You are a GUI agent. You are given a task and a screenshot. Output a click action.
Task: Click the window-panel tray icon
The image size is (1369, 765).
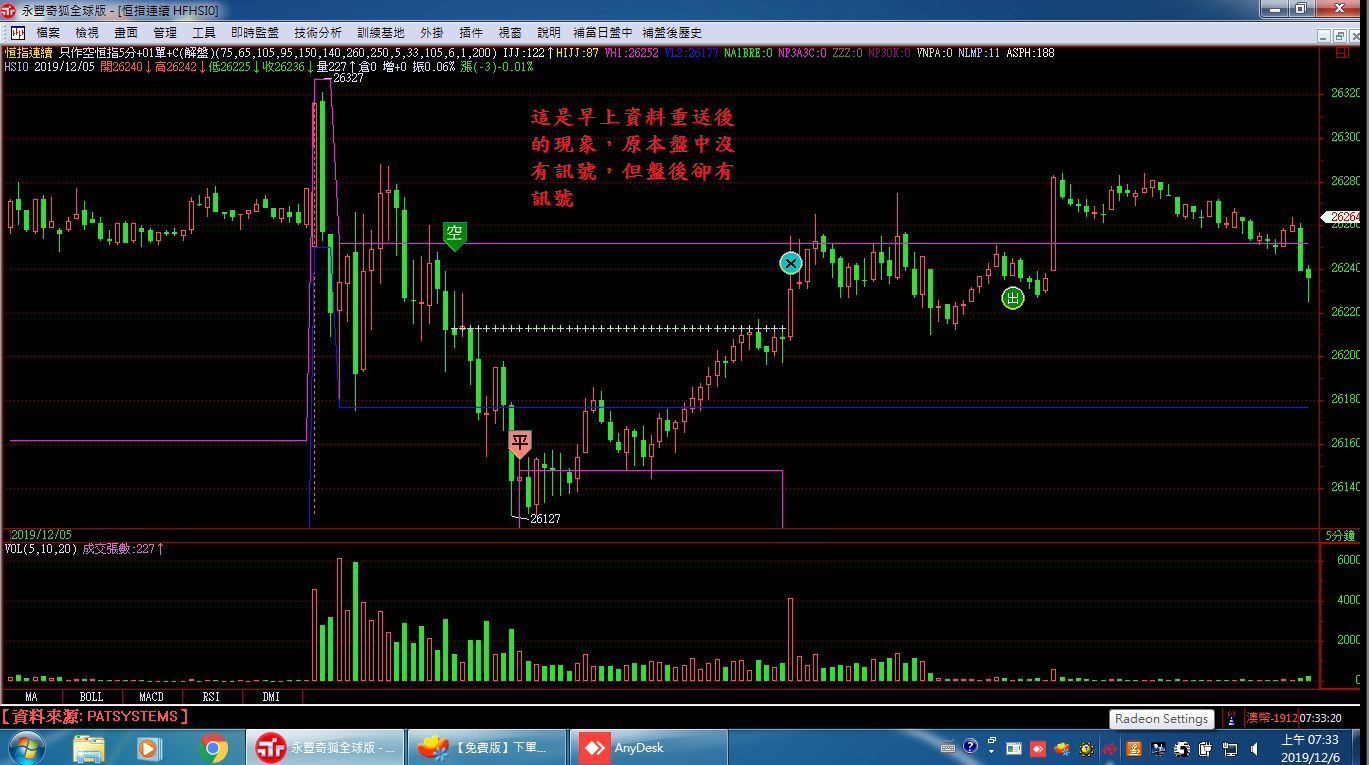pyautogui.click(x=1014, y=747)
